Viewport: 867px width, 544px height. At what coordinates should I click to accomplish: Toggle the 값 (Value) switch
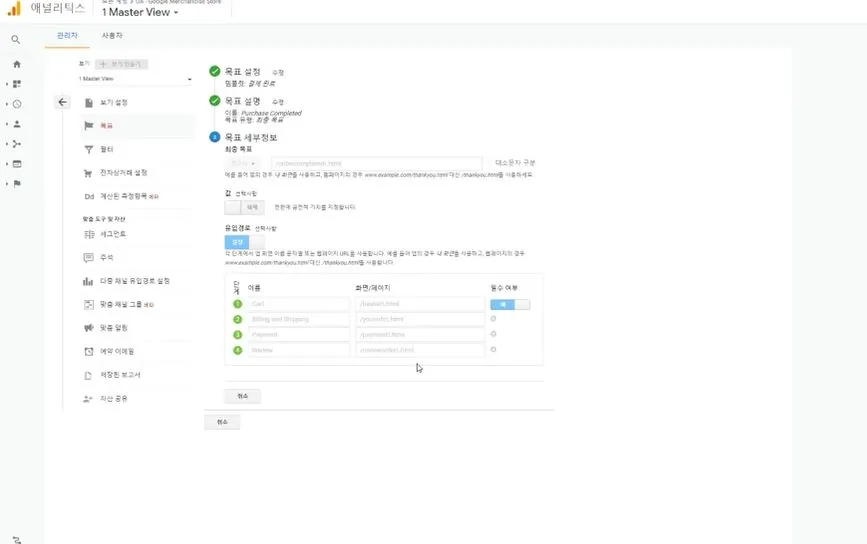(x=244, y=207)
